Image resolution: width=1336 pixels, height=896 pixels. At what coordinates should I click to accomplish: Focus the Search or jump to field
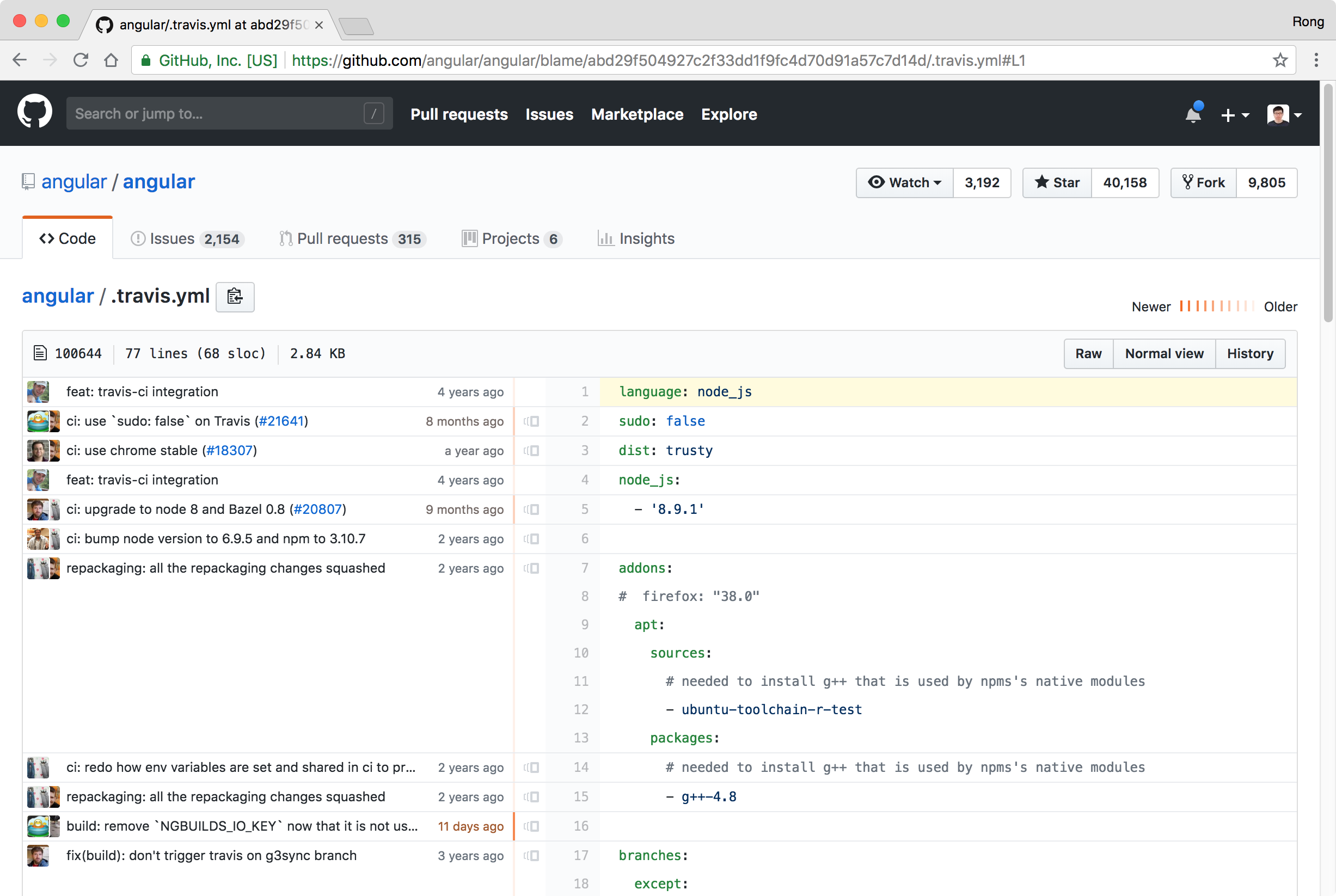pyautogui.click(x=229, y=113)
